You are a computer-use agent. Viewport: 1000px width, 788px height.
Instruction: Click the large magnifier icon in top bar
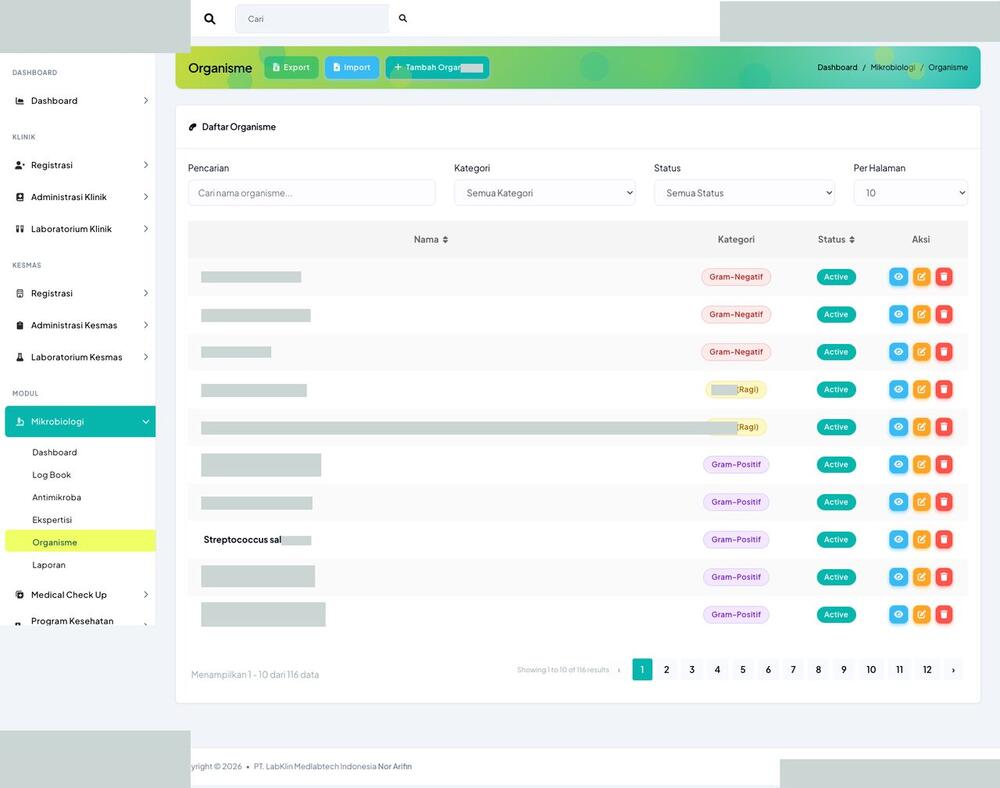[209, 19]
